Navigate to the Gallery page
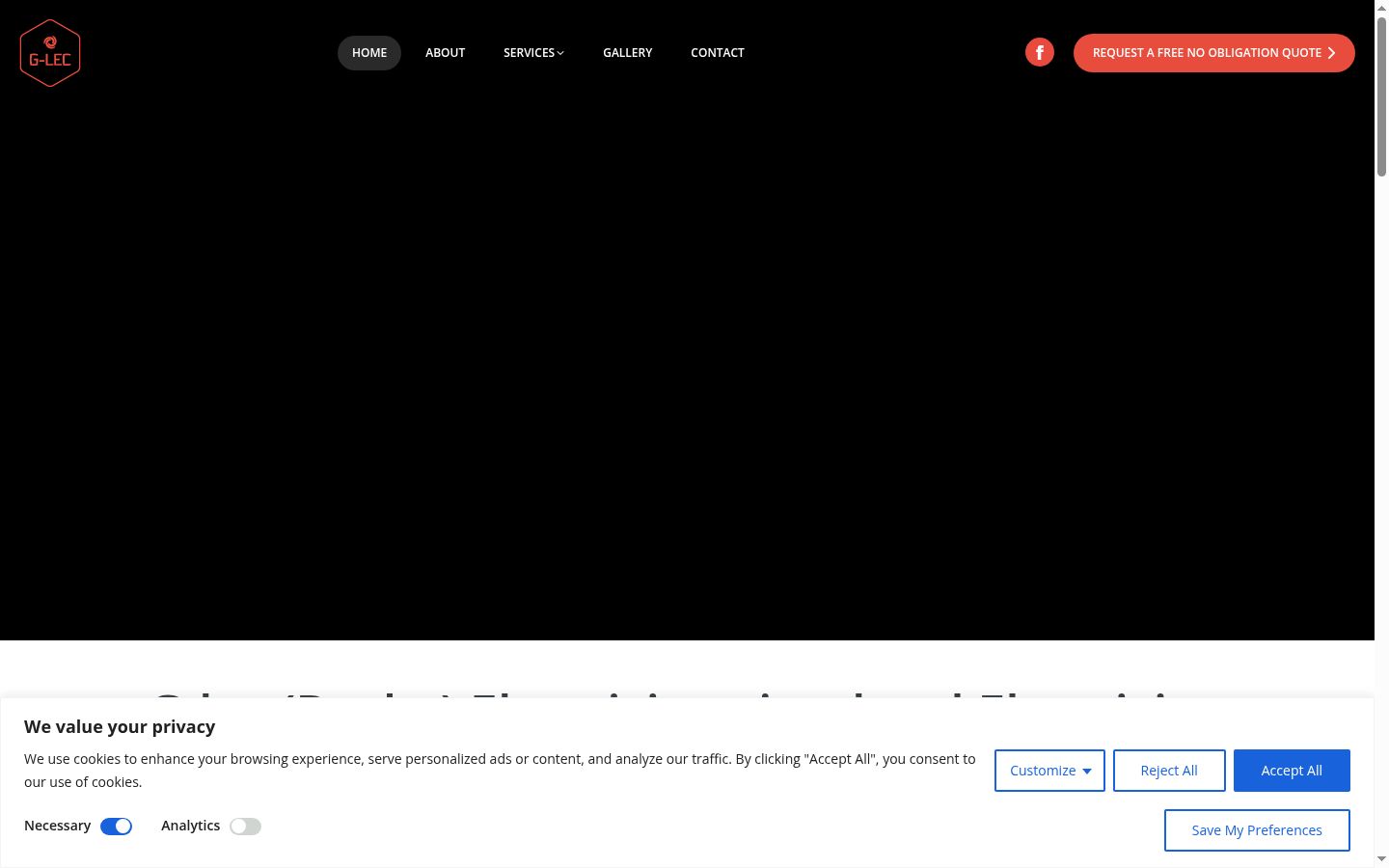 coord(628,53)
